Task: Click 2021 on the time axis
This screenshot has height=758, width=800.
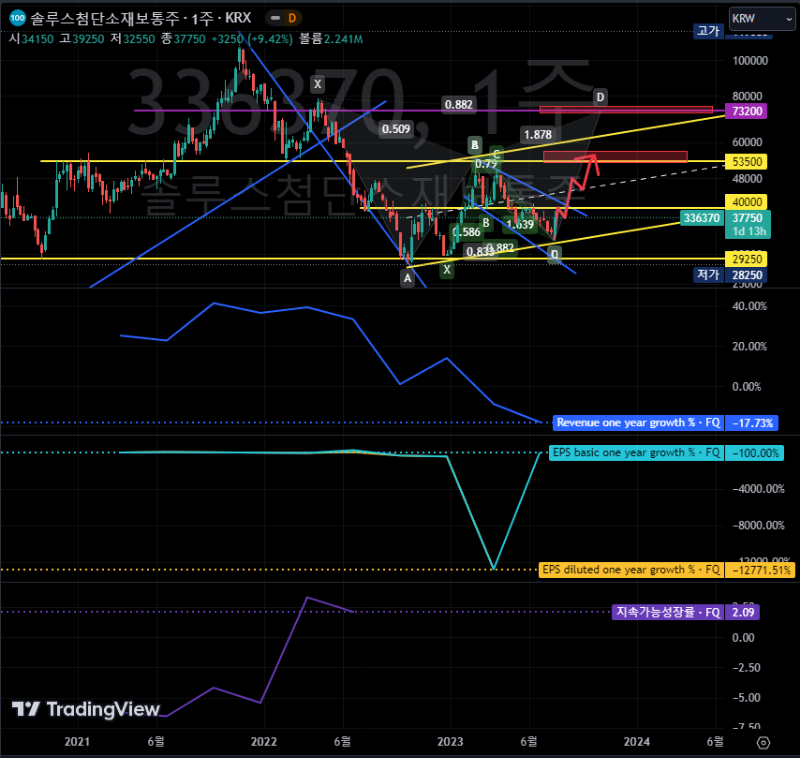Action: point(77,741)
